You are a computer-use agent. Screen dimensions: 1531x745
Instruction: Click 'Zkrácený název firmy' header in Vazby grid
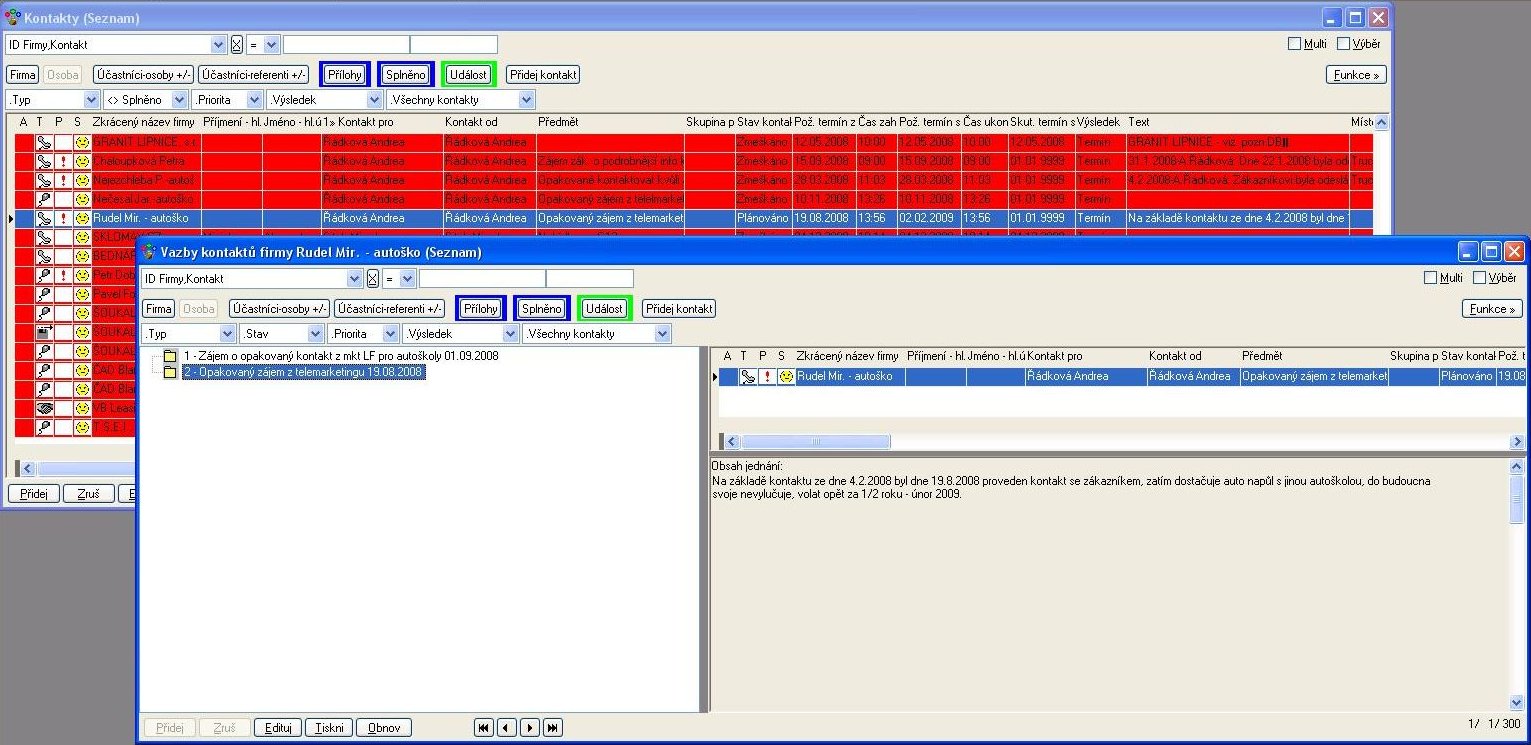847,356
